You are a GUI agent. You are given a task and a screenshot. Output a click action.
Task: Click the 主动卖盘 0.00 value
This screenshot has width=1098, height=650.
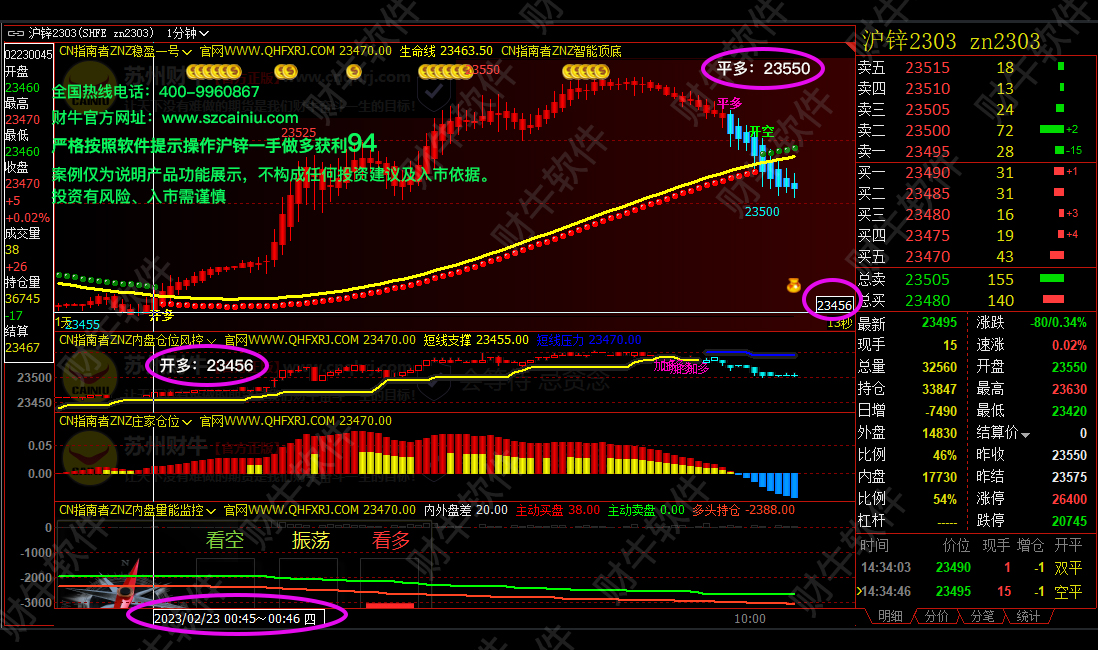pyautogui.click(x=646, y=510)
